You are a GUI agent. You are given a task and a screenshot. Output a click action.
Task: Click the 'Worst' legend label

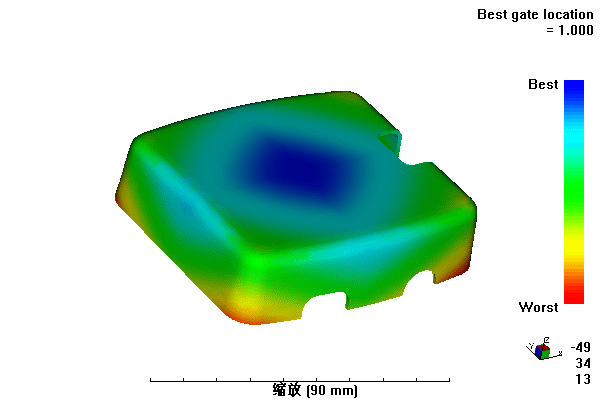(x=538, y=307)
